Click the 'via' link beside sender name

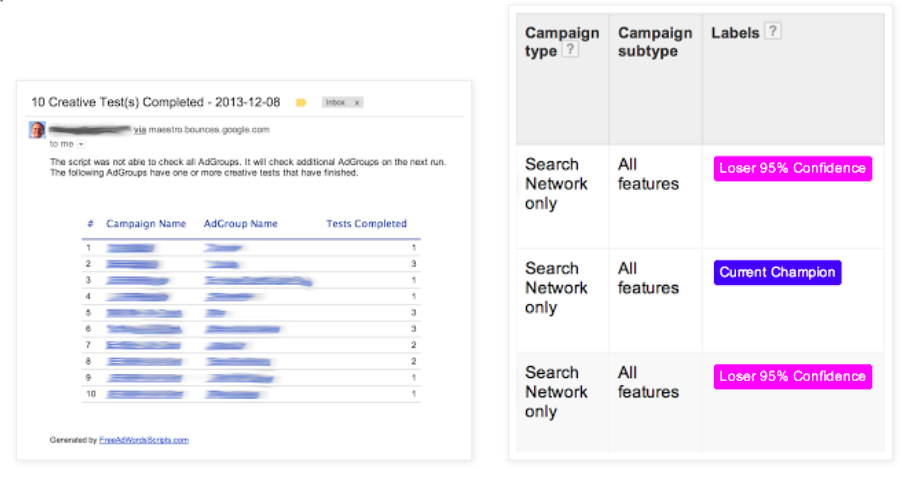[140, 130]
